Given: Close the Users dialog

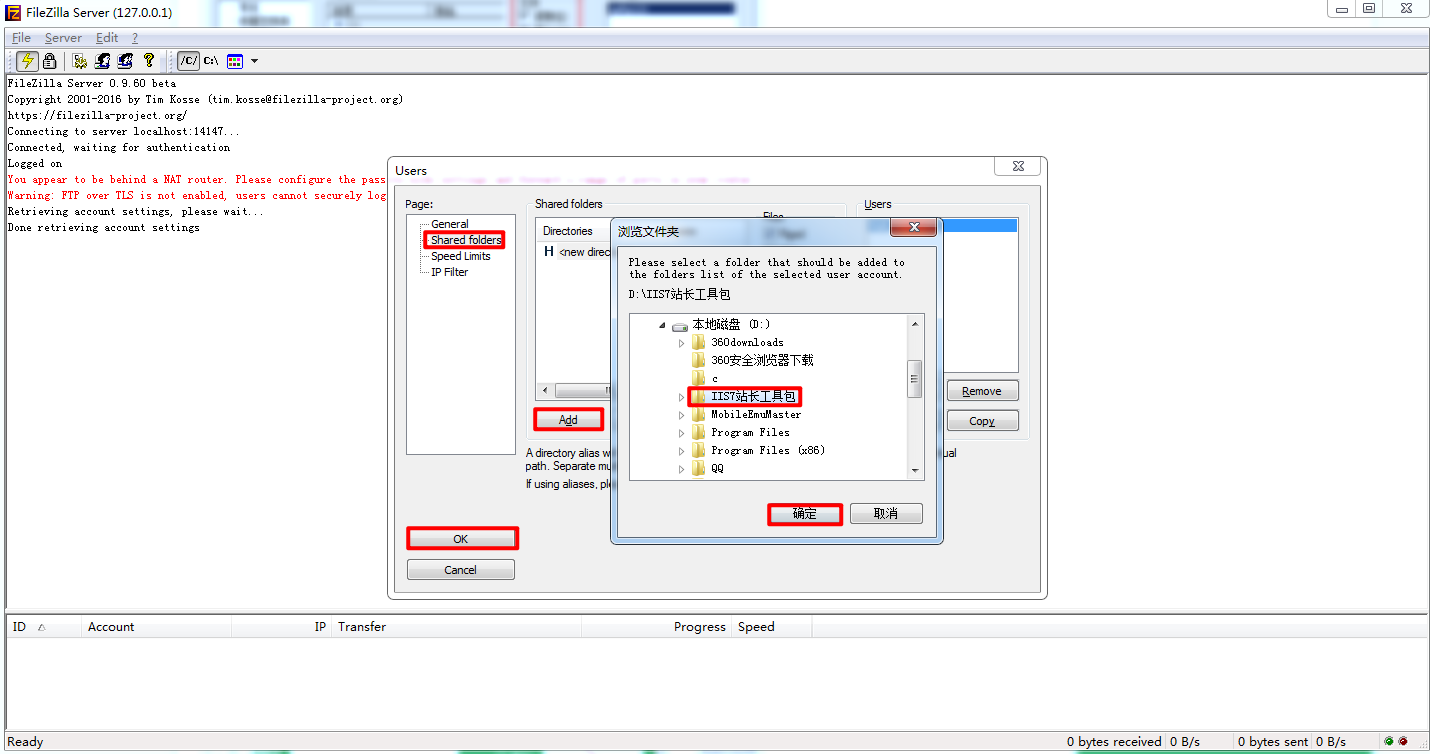Looking at the screenshot, I should coord(1018,167).
